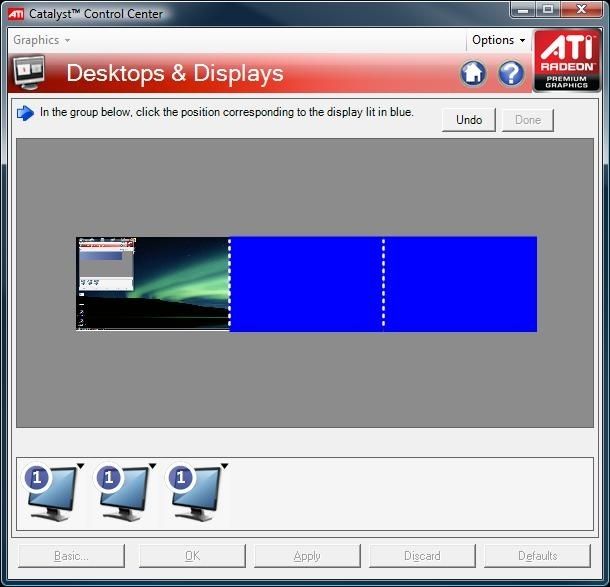This screenshot has height=587, width=610.
Task: Click the Desktops & Displays header monitor icon
Action: pos(29,72)
